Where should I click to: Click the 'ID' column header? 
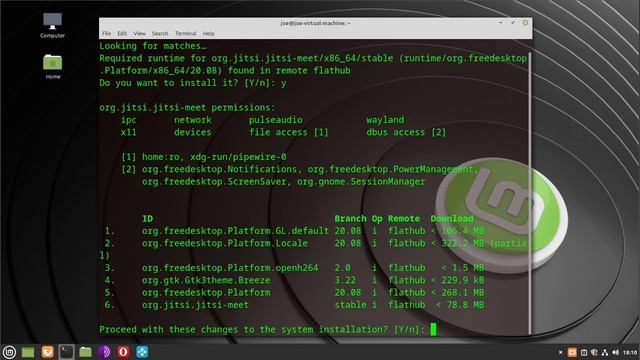pyautogui.click(x=147, y=219)
